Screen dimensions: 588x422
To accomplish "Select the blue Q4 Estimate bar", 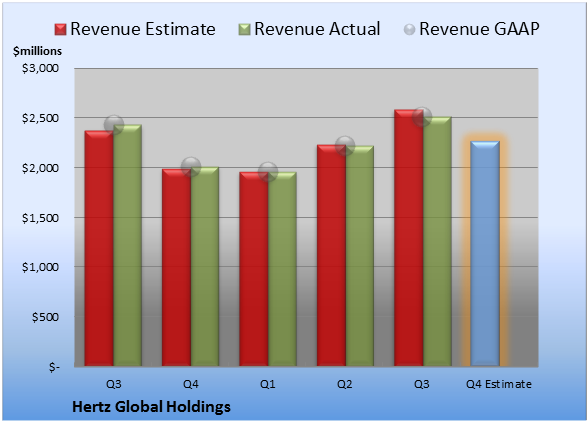I will [x=485, y=254].
